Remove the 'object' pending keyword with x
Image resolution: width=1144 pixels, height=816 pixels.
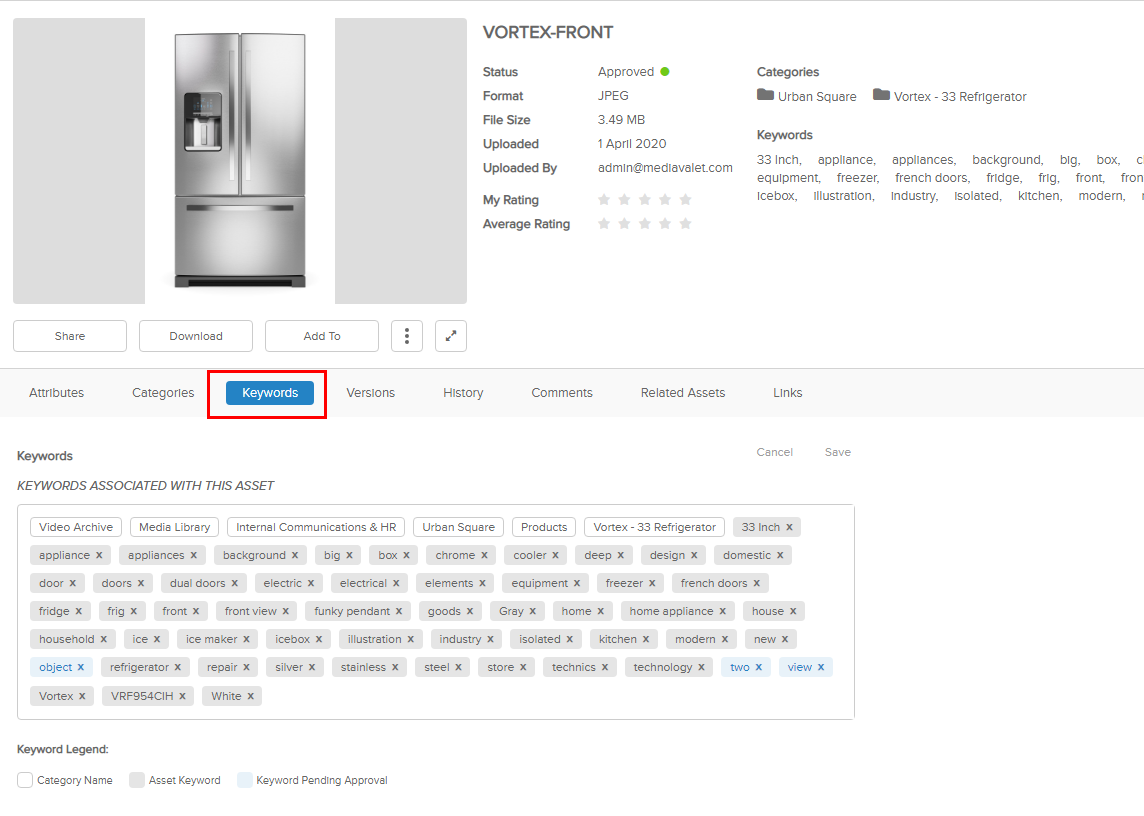tap(81, 667)
